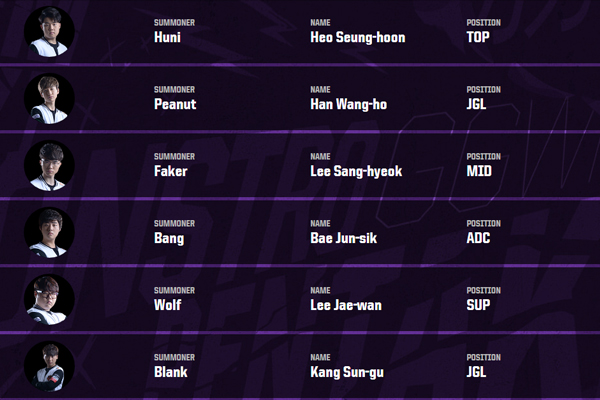The height and width of the screenshot is (400, 600).
Task: Select Faker's profile picture
Action: tap(49, 164)
